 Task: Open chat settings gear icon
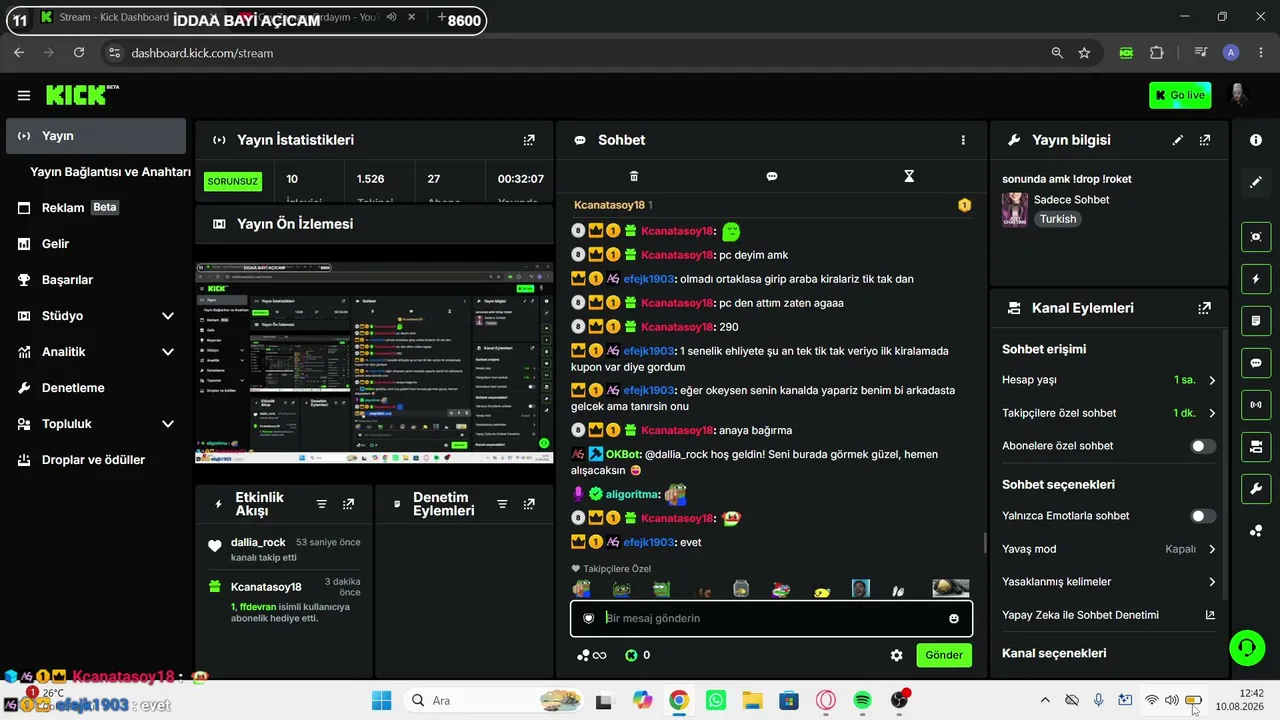click(896, 655)
